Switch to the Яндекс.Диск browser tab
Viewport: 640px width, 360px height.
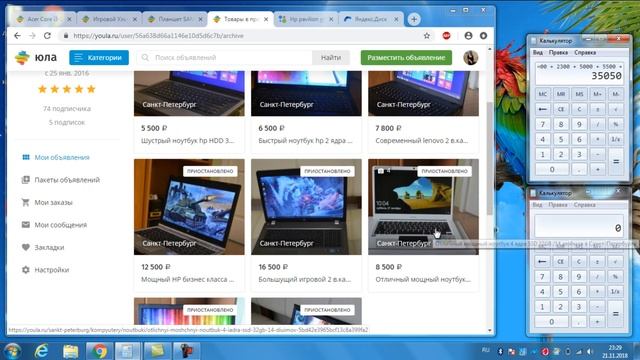[371, 19]
